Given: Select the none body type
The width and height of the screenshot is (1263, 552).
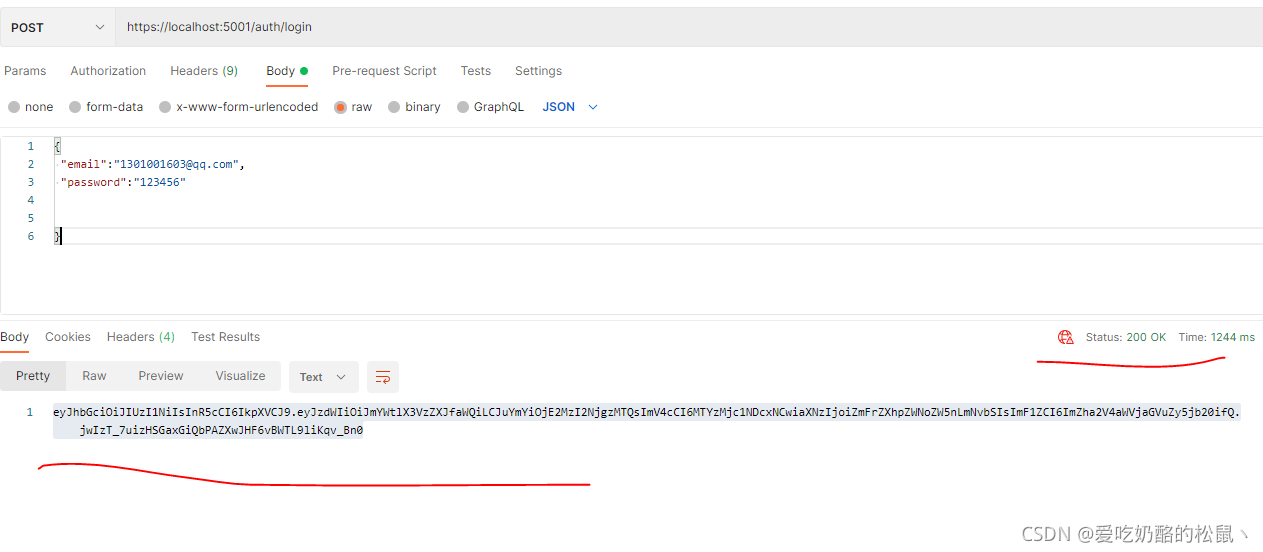Looking at the screenshot, I should click(31, 107).
